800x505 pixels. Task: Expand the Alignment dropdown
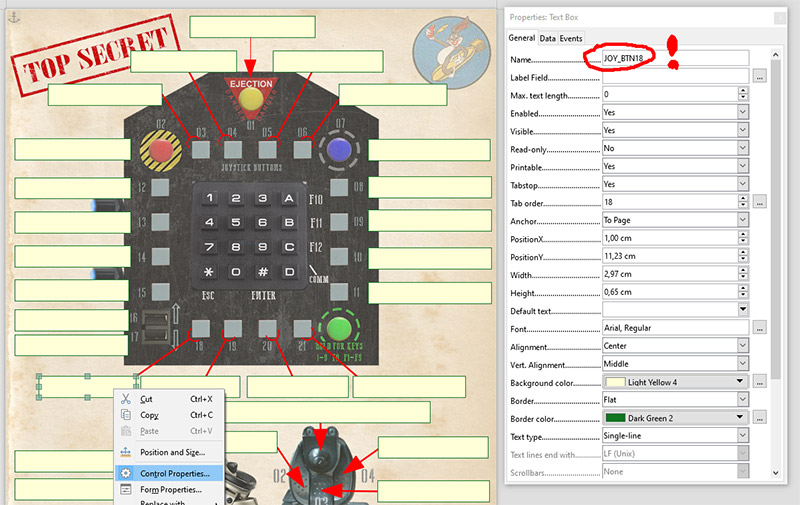point(742,346)
